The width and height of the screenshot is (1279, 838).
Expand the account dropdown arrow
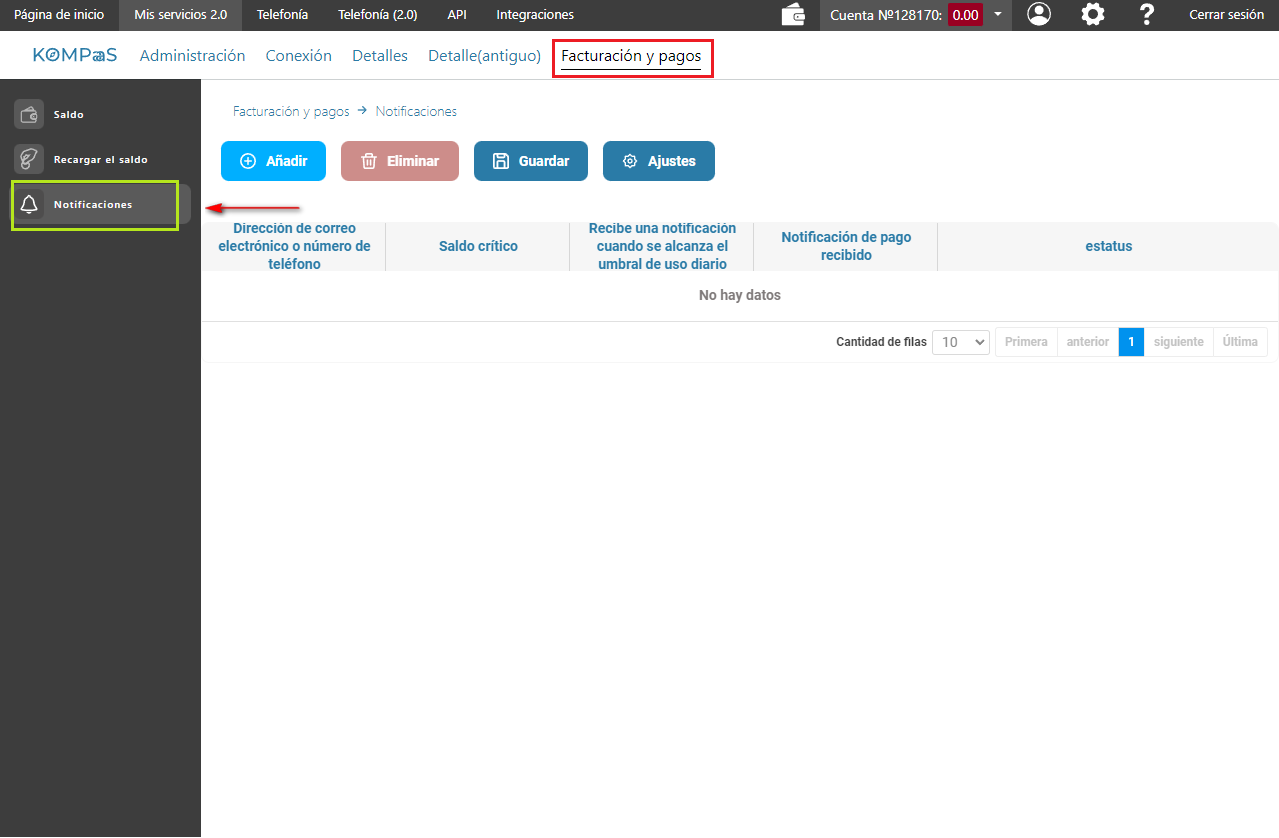[998, 15]
